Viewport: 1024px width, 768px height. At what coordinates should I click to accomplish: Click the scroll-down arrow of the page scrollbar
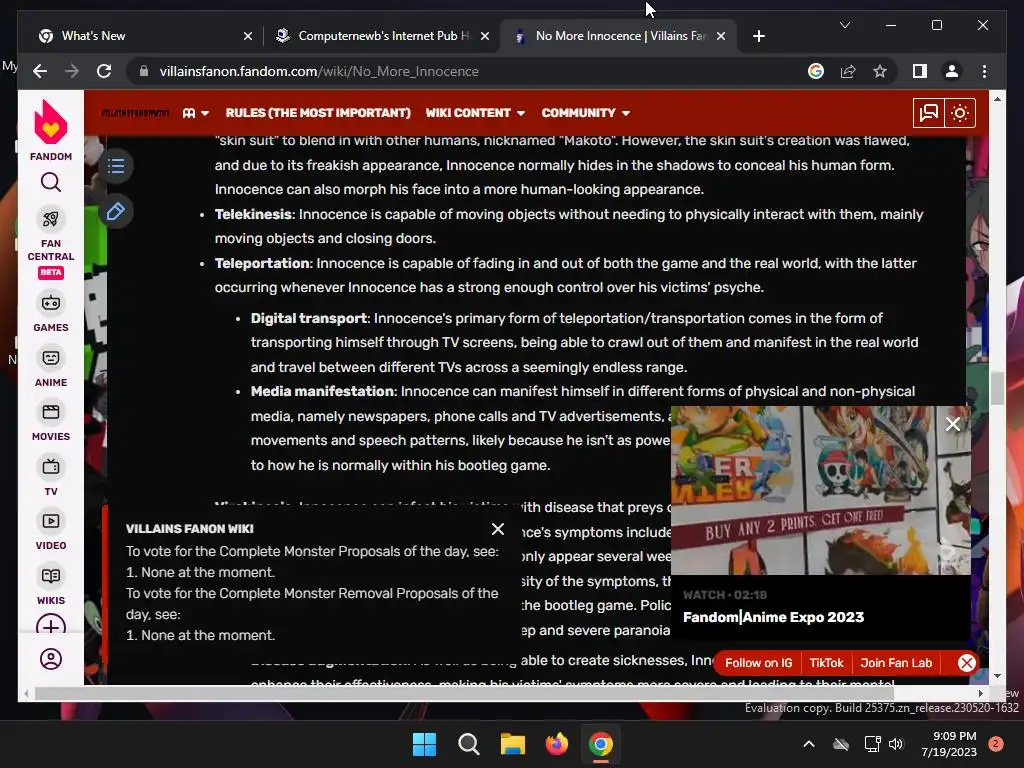(997, 676)
